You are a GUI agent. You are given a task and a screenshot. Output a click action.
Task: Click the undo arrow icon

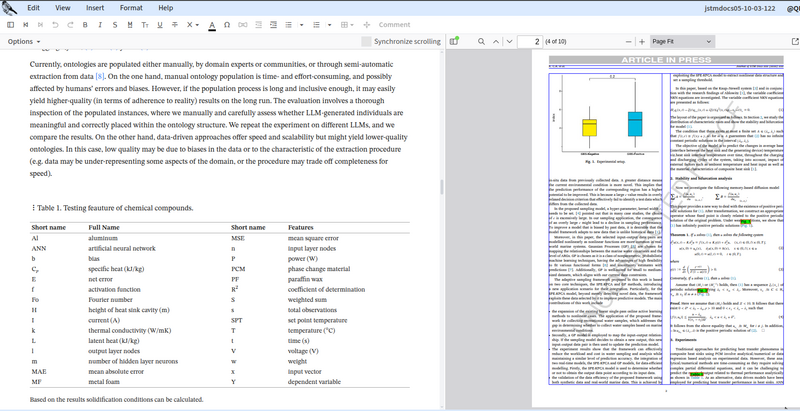55,24
